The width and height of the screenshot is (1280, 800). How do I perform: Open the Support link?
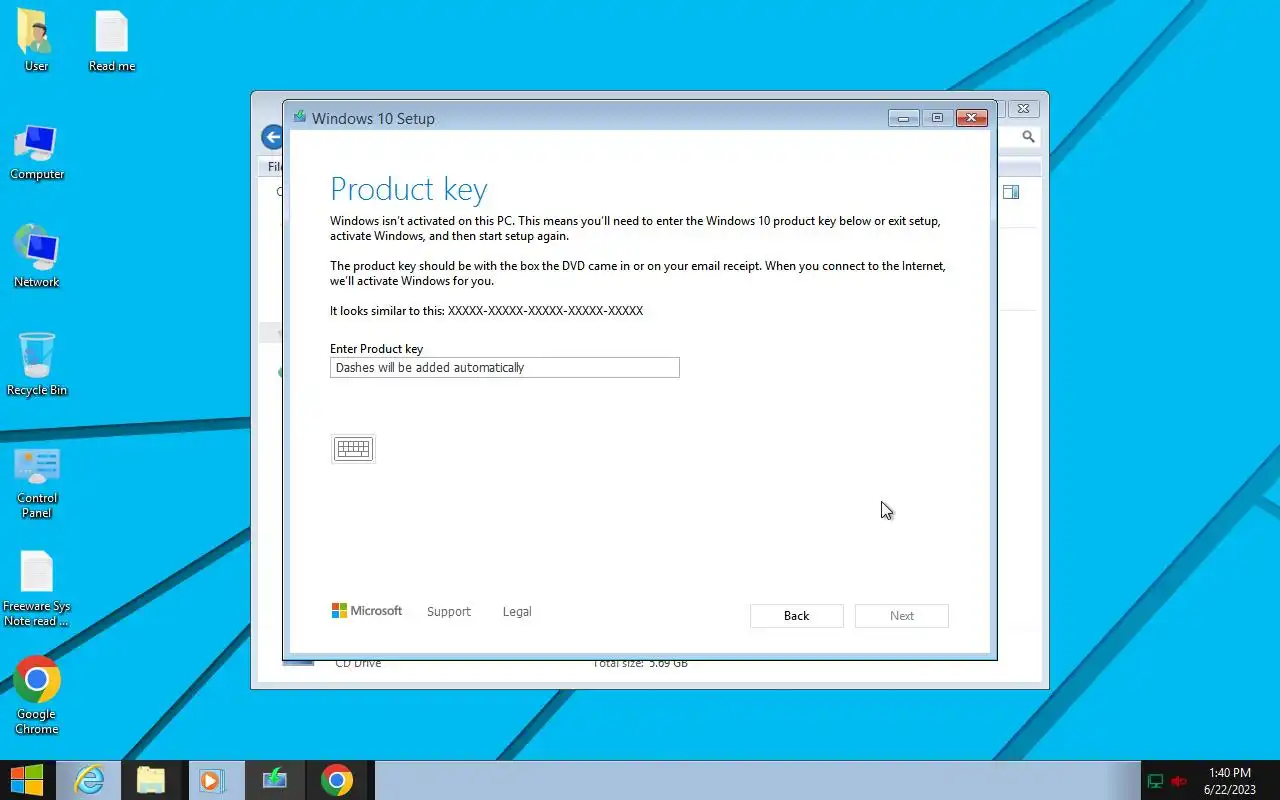click(449, 612)
